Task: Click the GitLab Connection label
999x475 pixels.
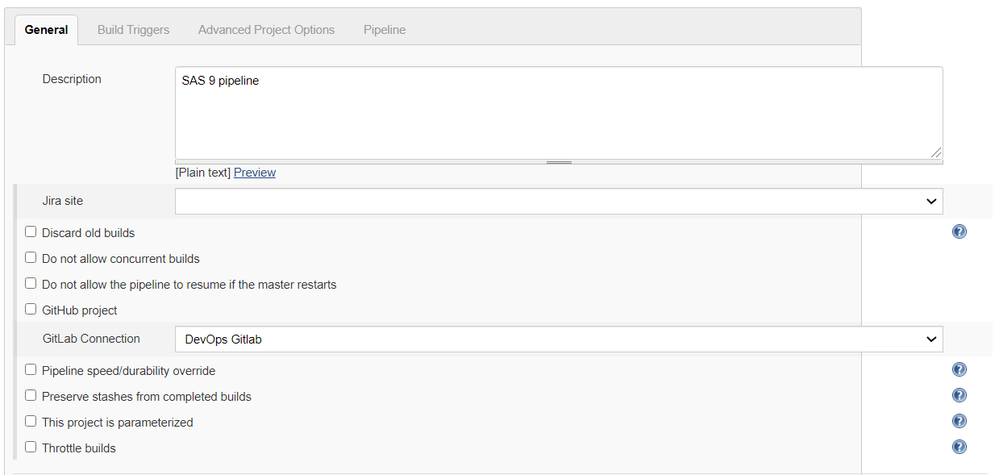Action: [91, 339]
